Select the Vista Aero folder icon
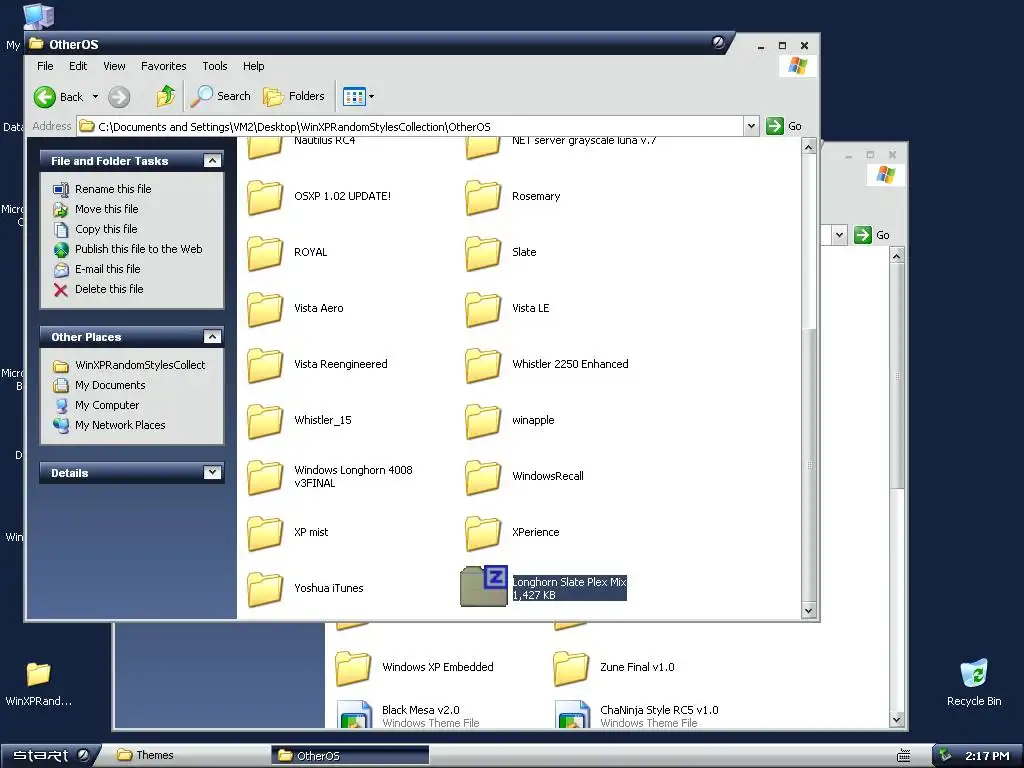 click(265, 309)
